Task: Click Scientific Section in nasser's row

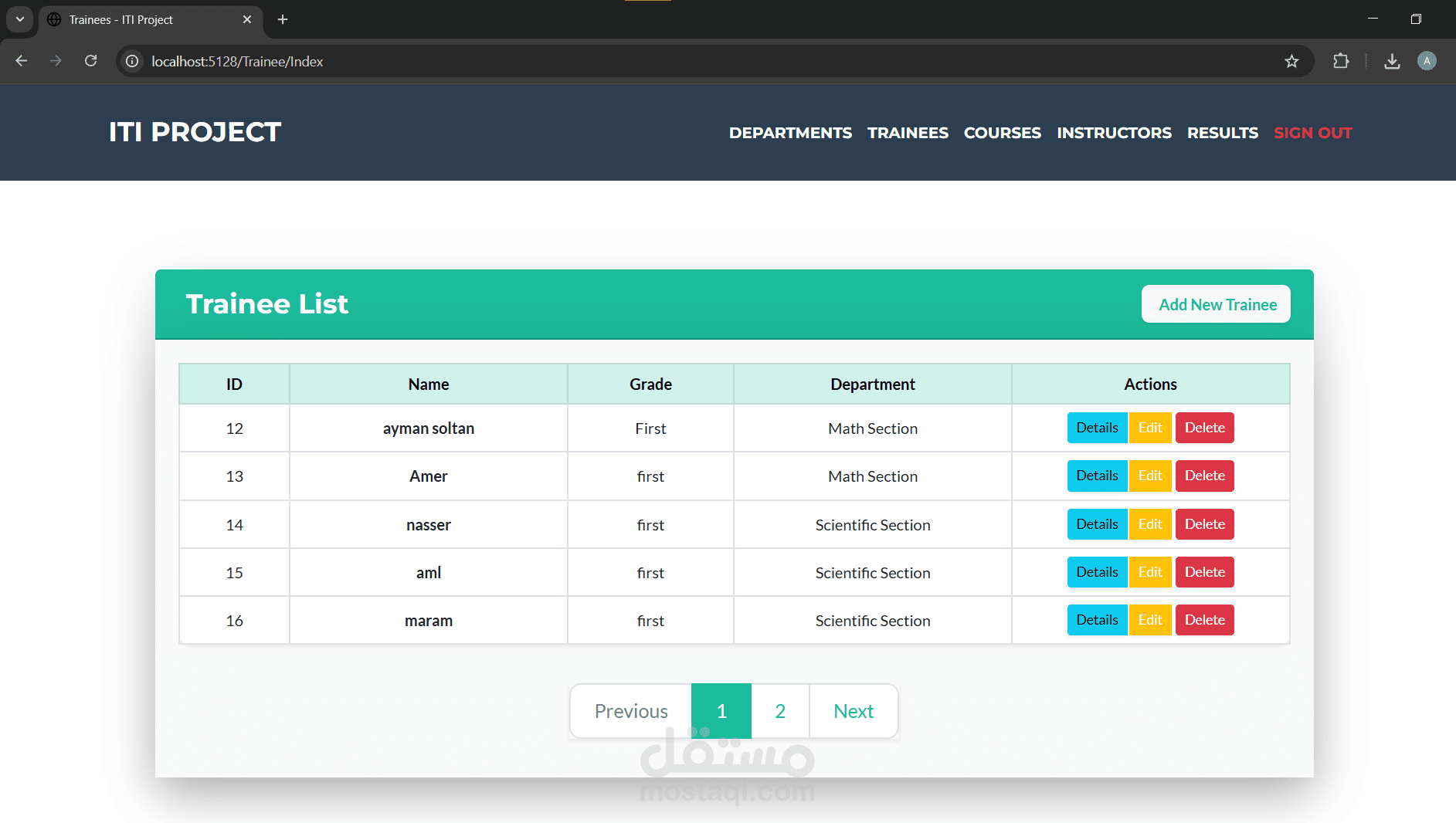Action: 873,525
